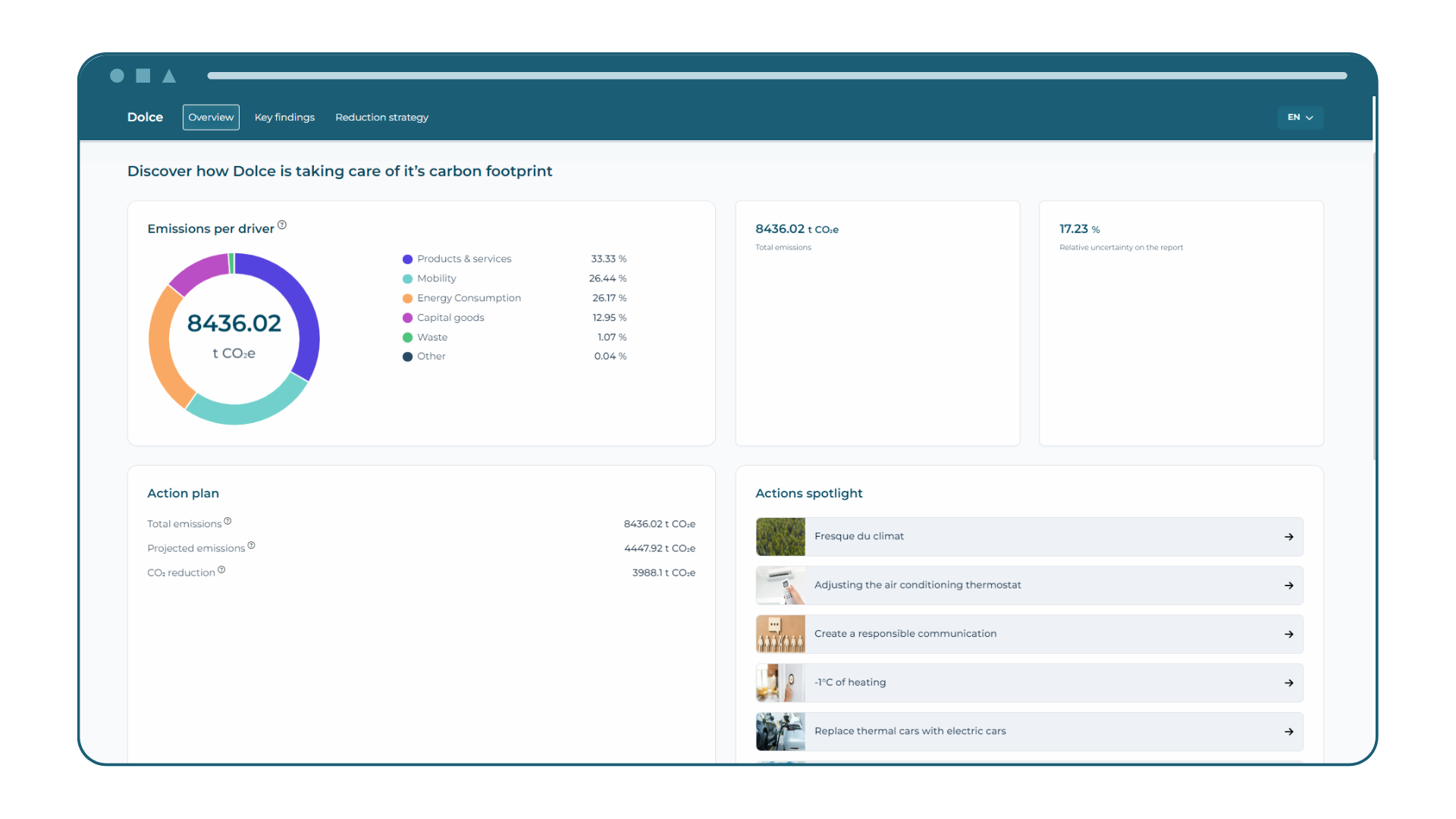Click the page vertical scrollbar
This screenshot has width=1456, height=819.
click(x=1374, y=303)
